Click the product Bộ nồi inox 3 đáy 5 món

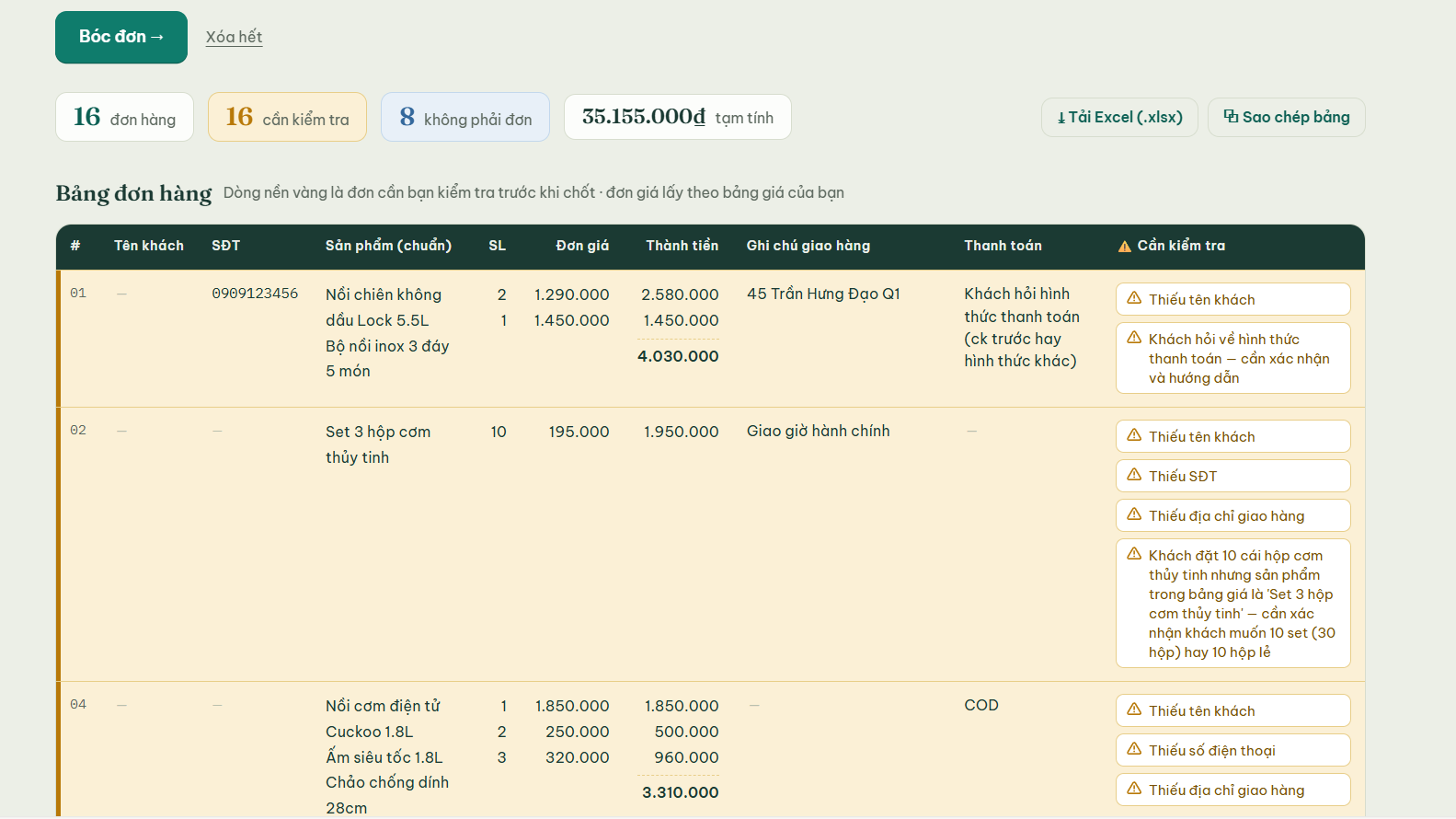tap(387, 359)
